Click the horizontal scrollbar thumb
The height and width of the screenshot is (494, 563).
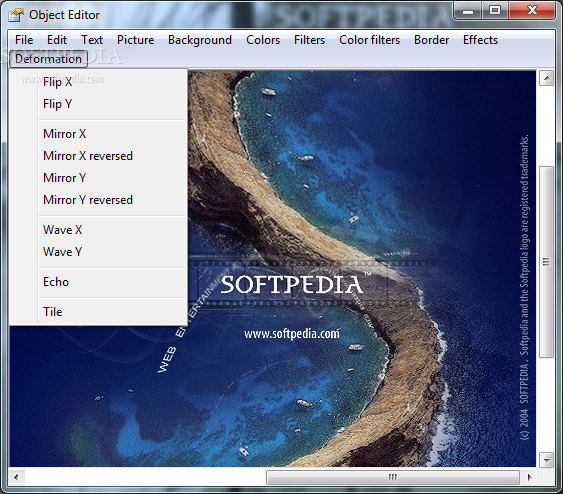(393, 477)
